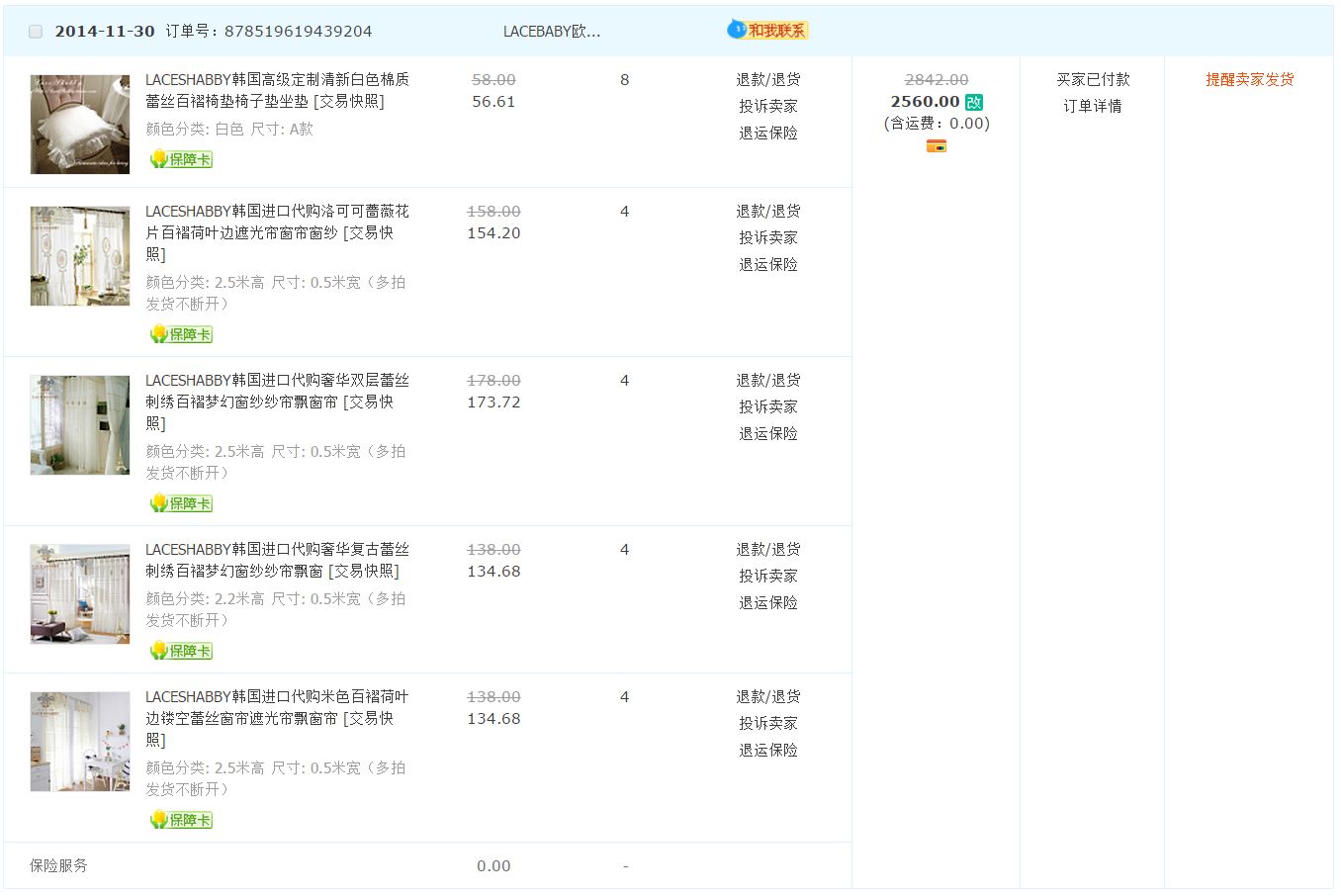
Task: Click 保障卡 badge under the last curtain item
Action: [x=182, y=820]
